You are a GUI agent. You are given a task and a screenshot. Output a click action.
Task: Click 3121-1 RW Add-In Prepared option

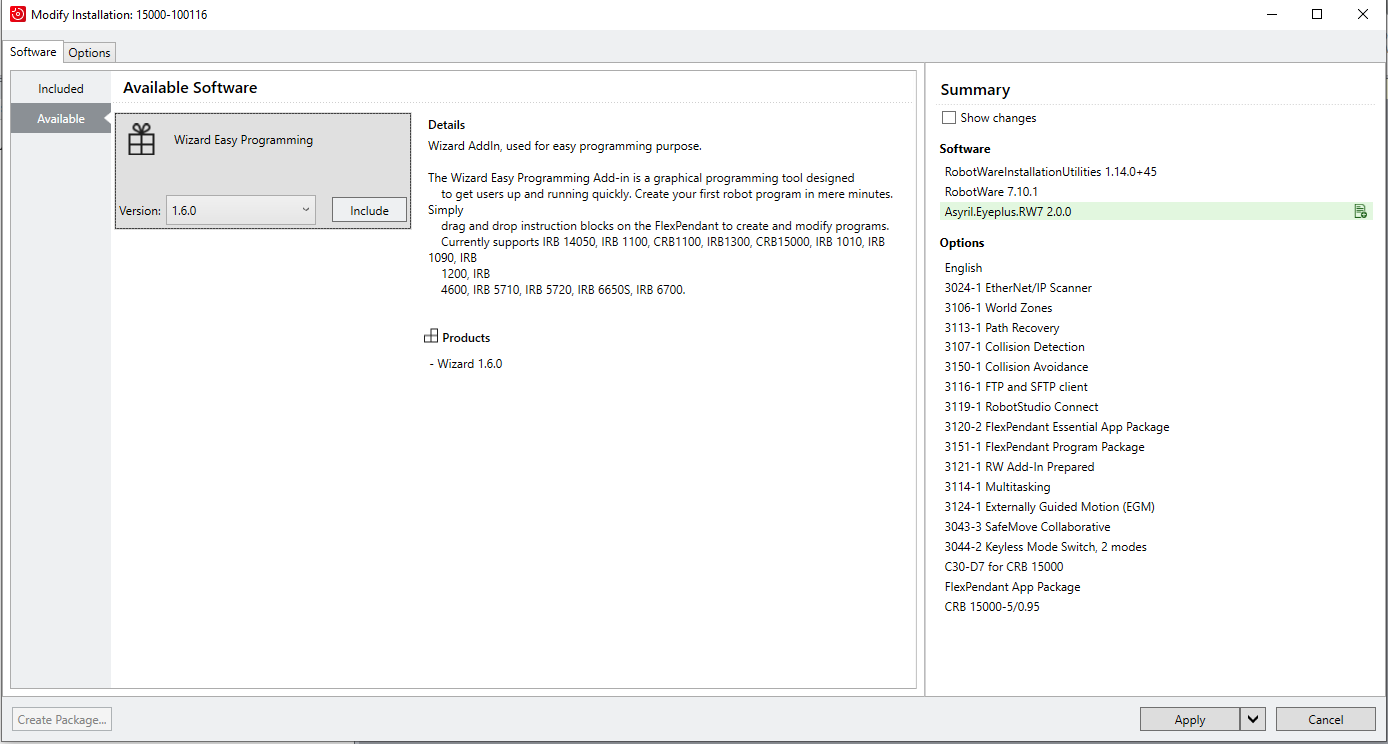pos(1020,467)
